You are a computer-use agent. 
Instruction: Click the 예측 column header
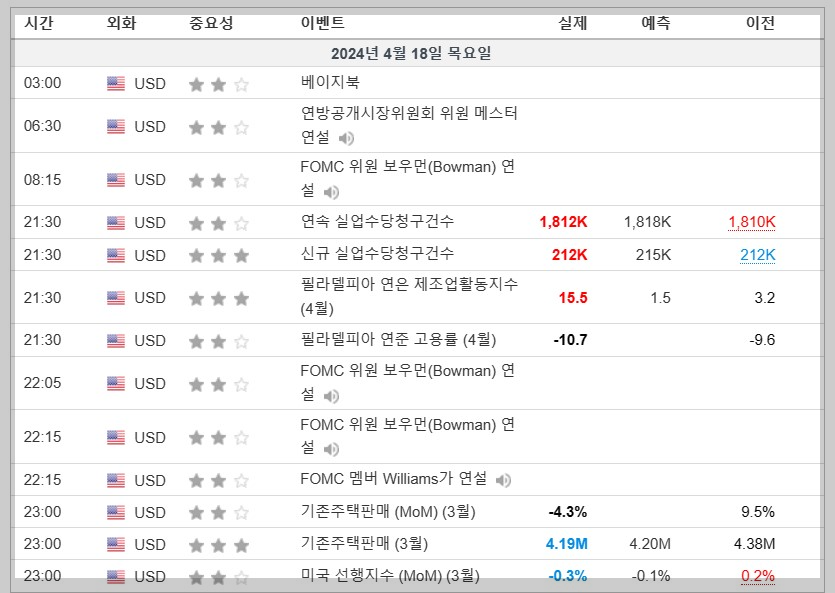pos(656,23)
